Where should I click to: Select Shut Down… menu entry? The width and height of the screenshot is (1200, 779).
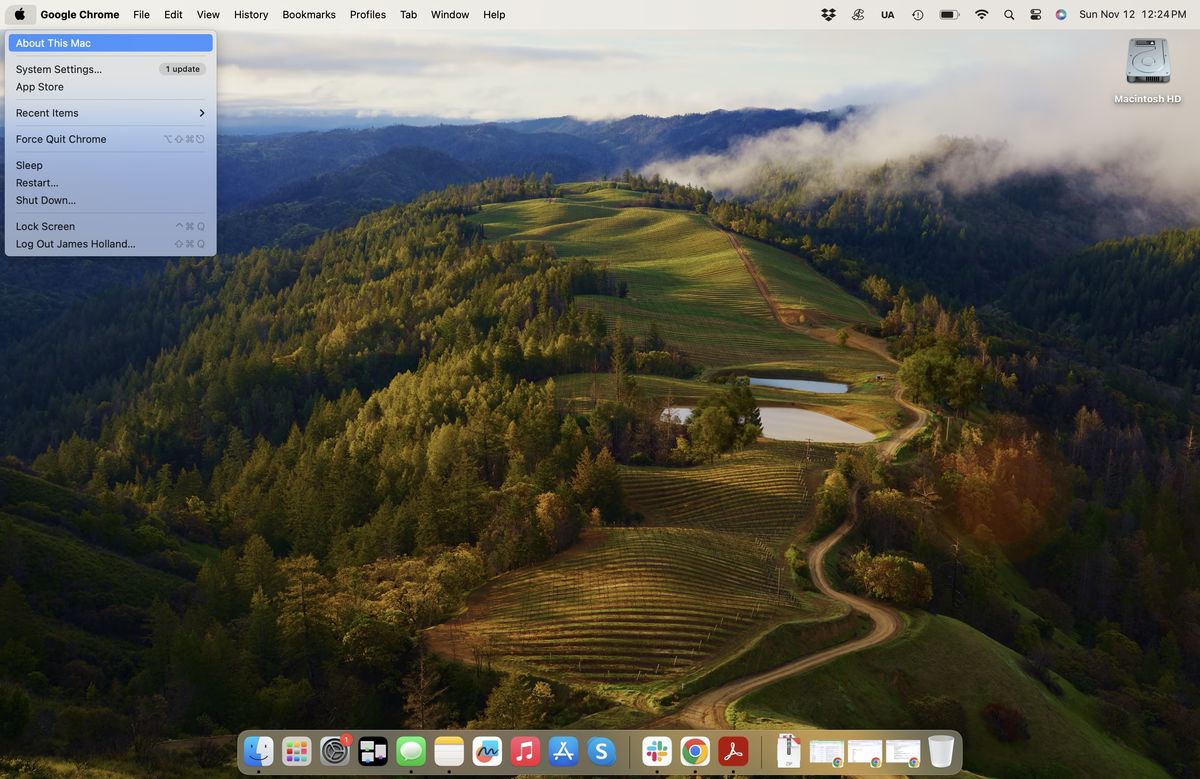[x=110, y=200]
